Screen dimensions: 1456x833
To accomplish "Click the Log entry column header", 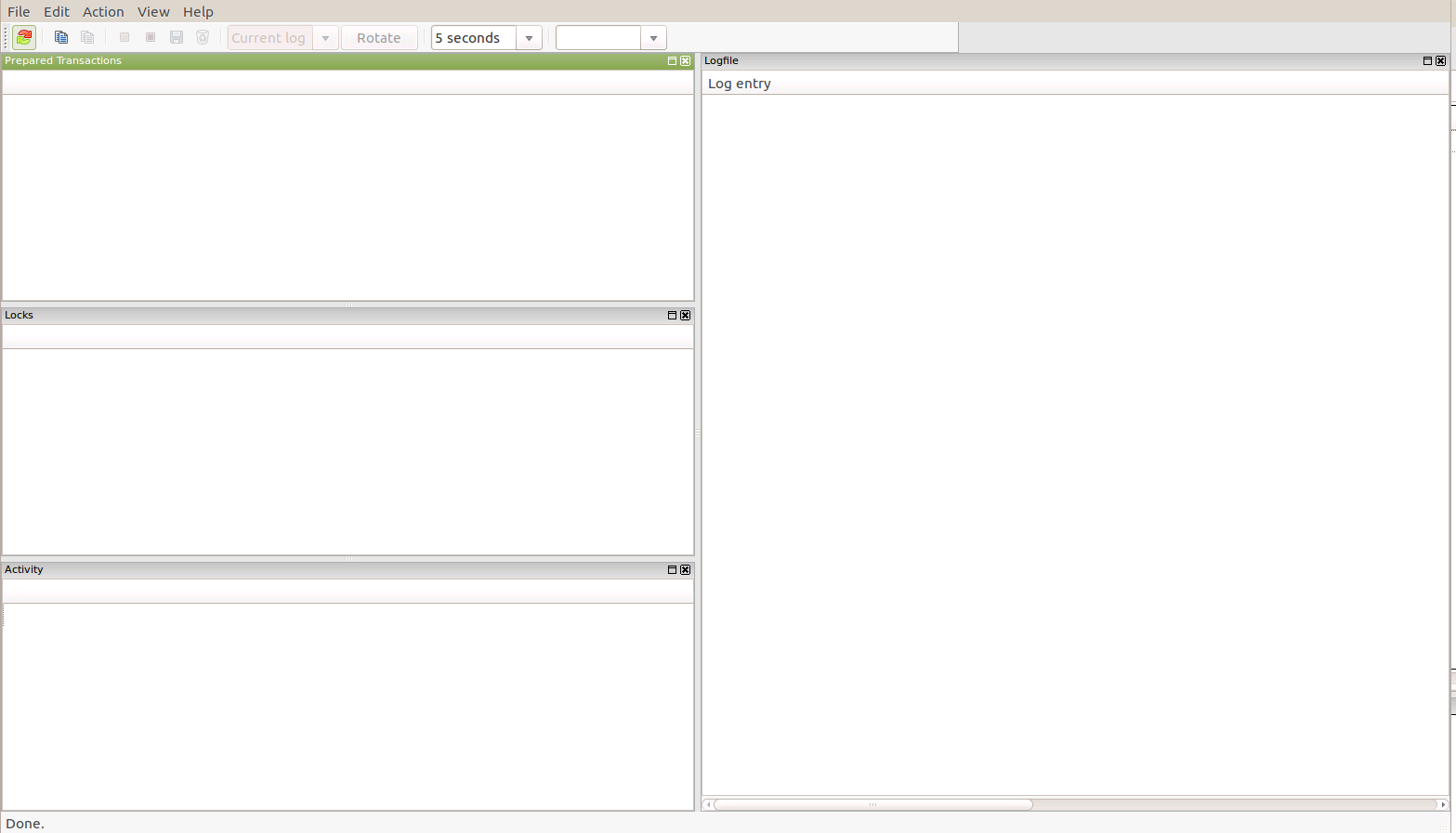I will (740, 84).
